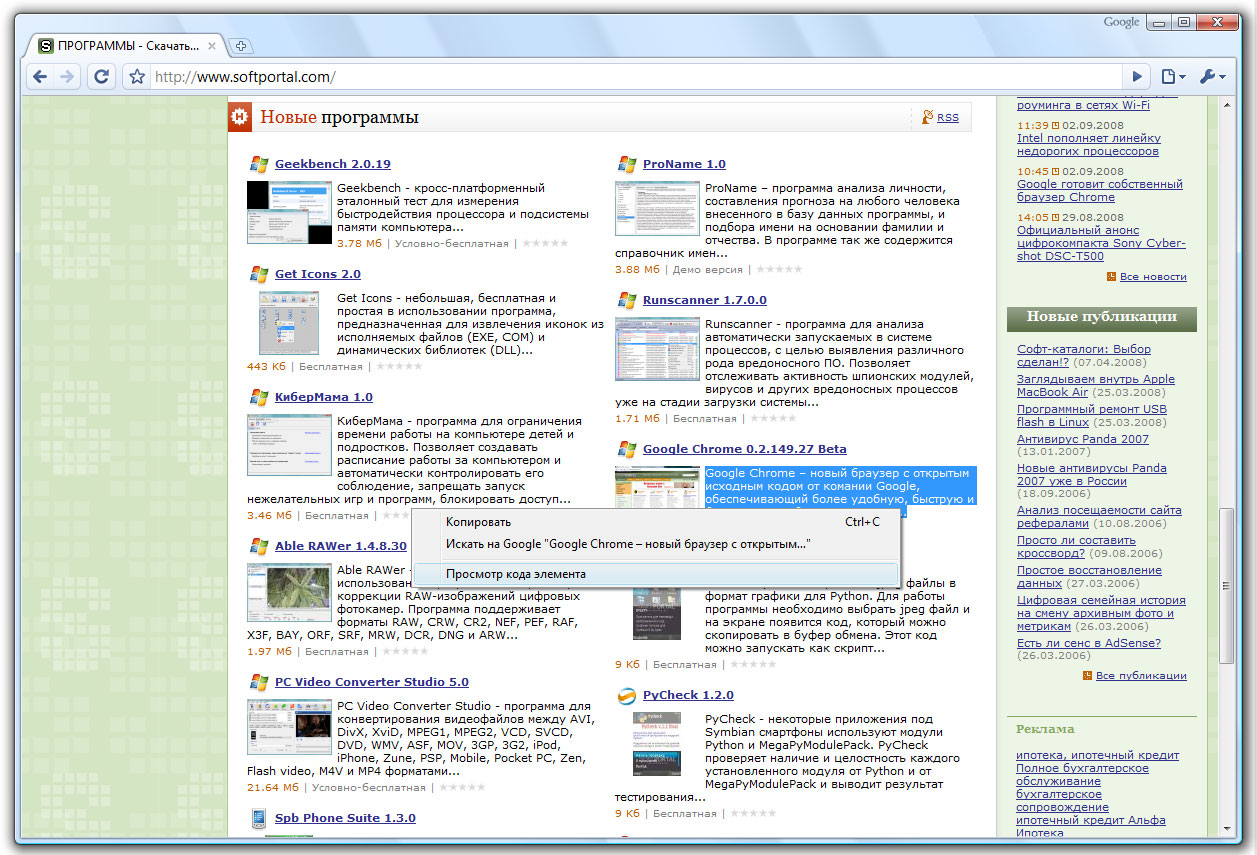Image resolution: width=1257 pixels, height=855 pixels.
Task: Switch to the ПРОГРАММЫ - Скачать tab
Action: click(125, 46)
